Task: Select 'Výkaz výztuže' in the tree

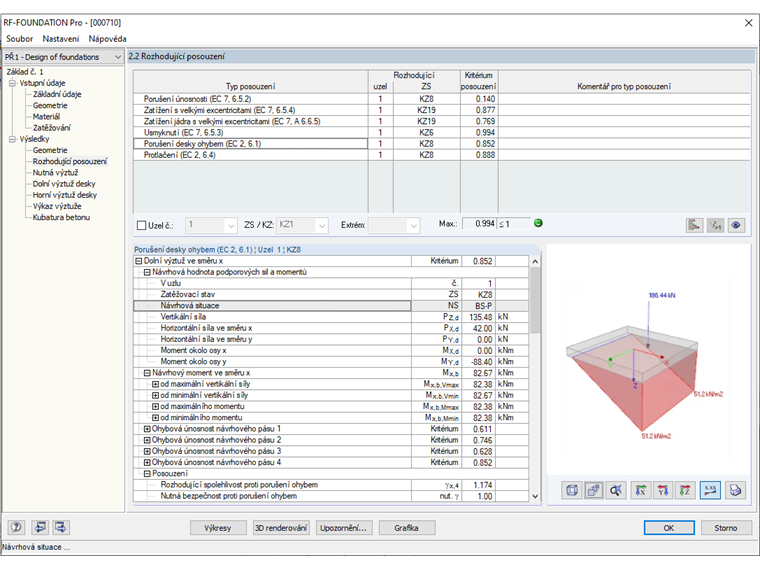Action: [57, 206]
